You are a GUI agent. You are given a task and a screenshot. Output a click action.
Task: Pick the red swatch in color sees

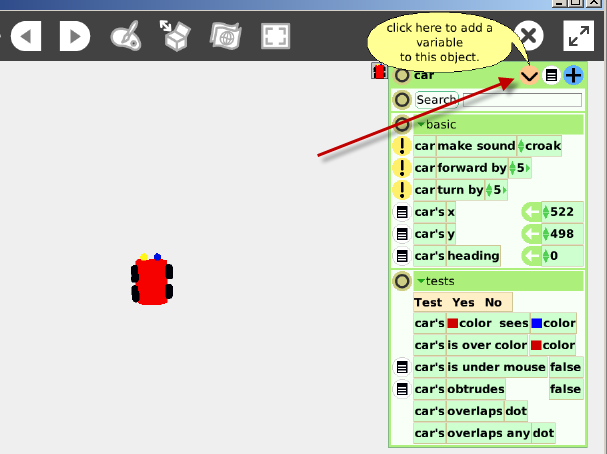tap(453, 323)
